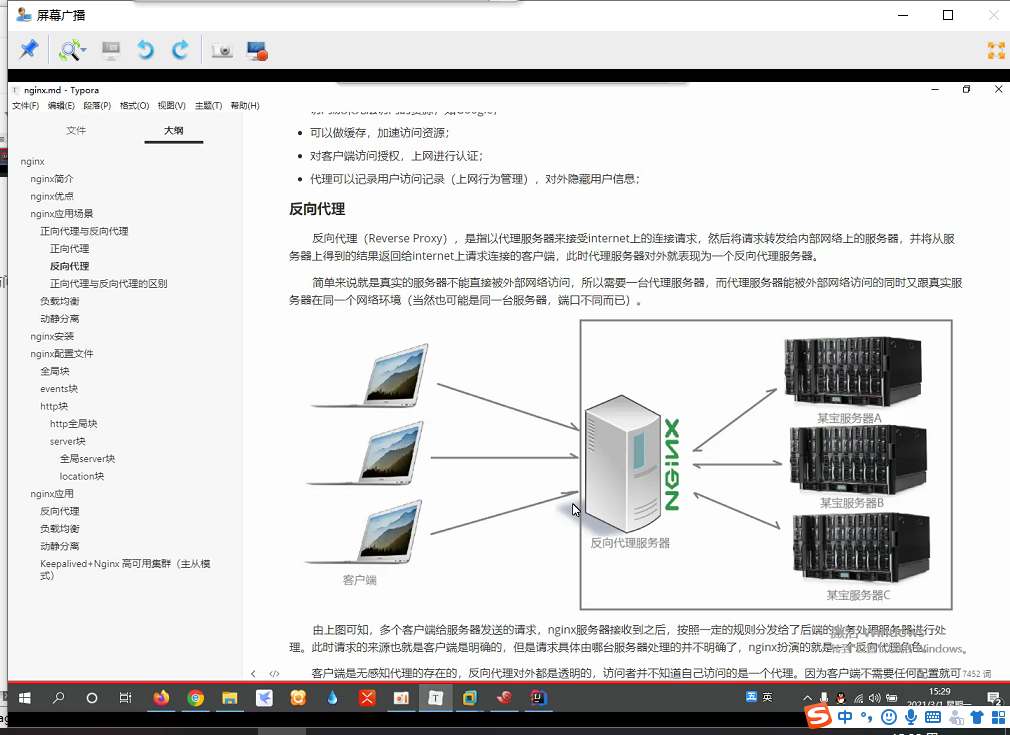The width and height of the screenshot is (1010, 735).
Task: Click the monitor display icon in toolbar
Action: [111, 50]
